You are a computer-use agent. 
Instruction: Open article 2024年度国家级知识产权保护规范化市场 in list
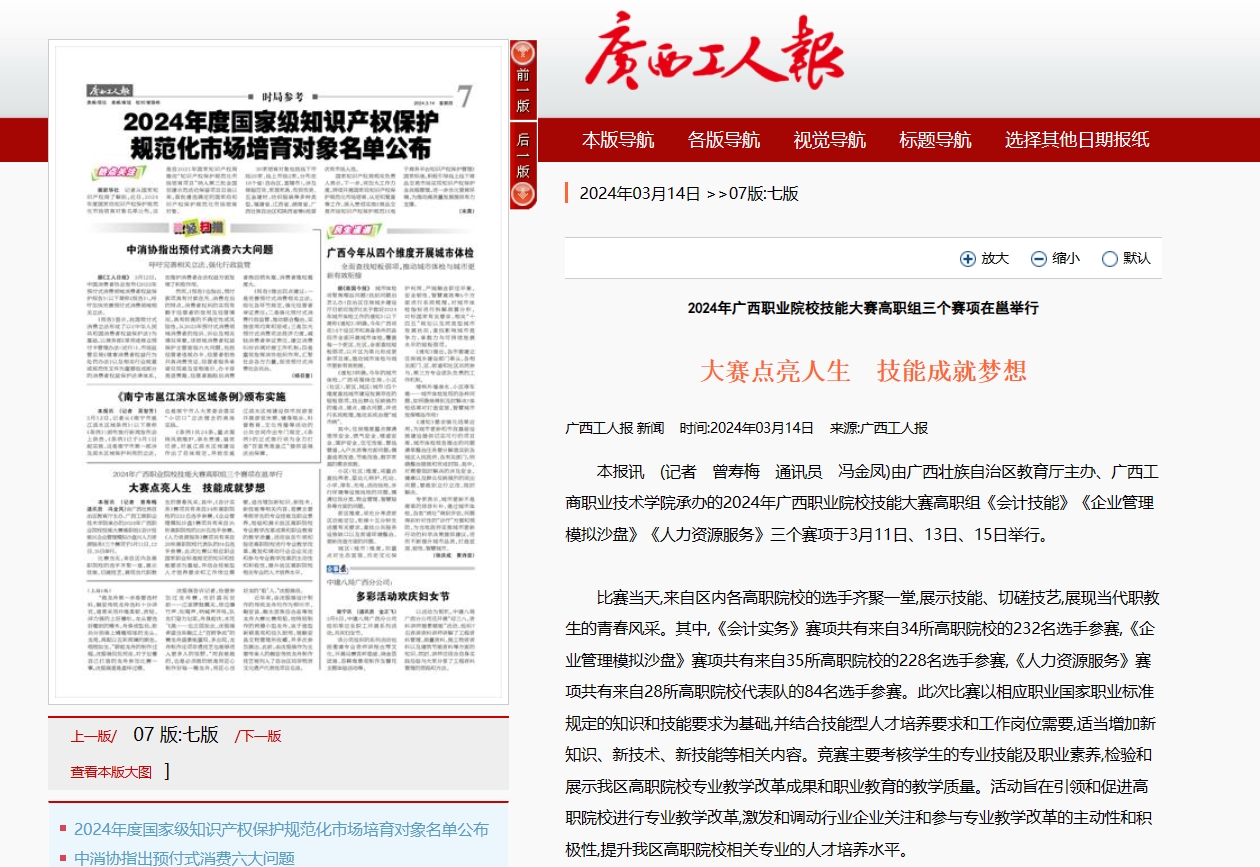coord(281,829)
